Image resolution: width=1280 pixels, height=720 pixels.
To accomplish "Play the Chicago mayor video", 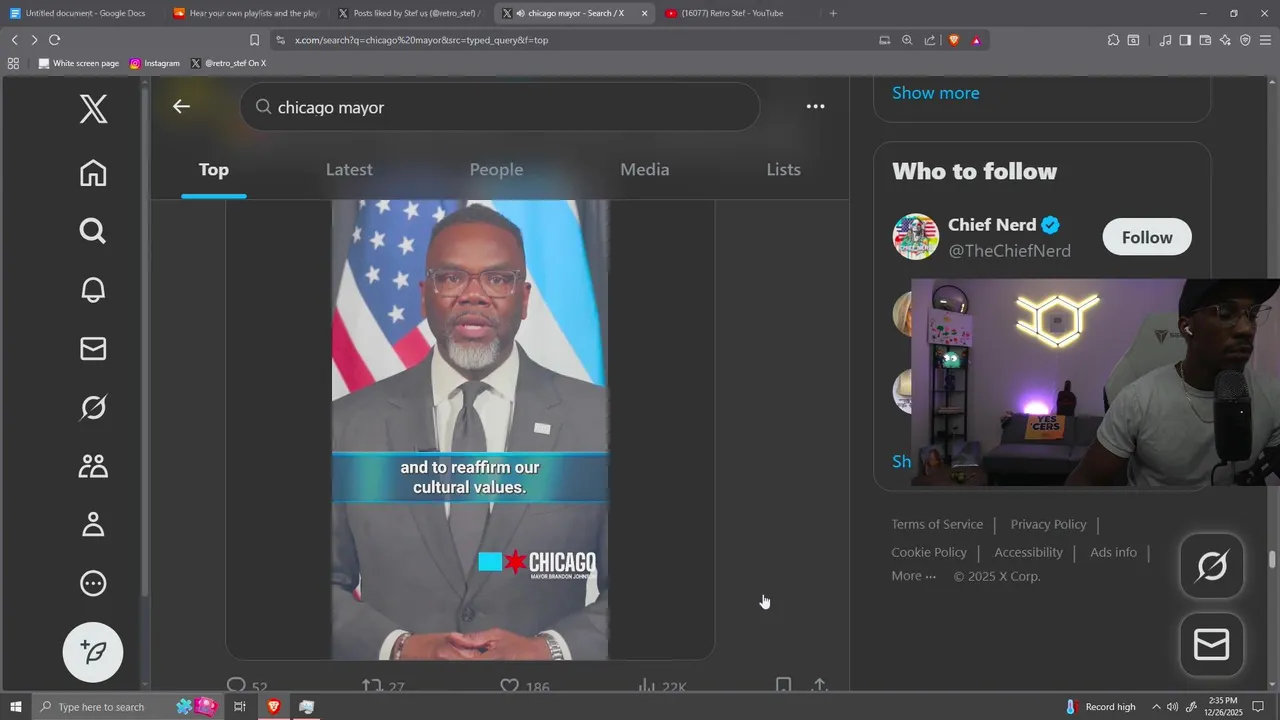I will 470,430.
